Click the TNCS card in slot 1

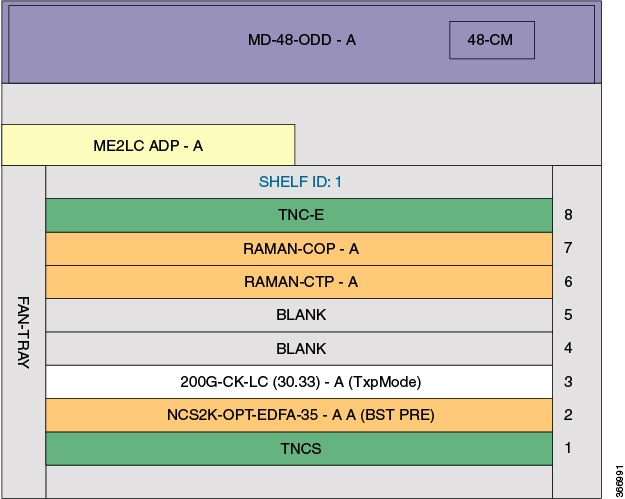[299, 449]
